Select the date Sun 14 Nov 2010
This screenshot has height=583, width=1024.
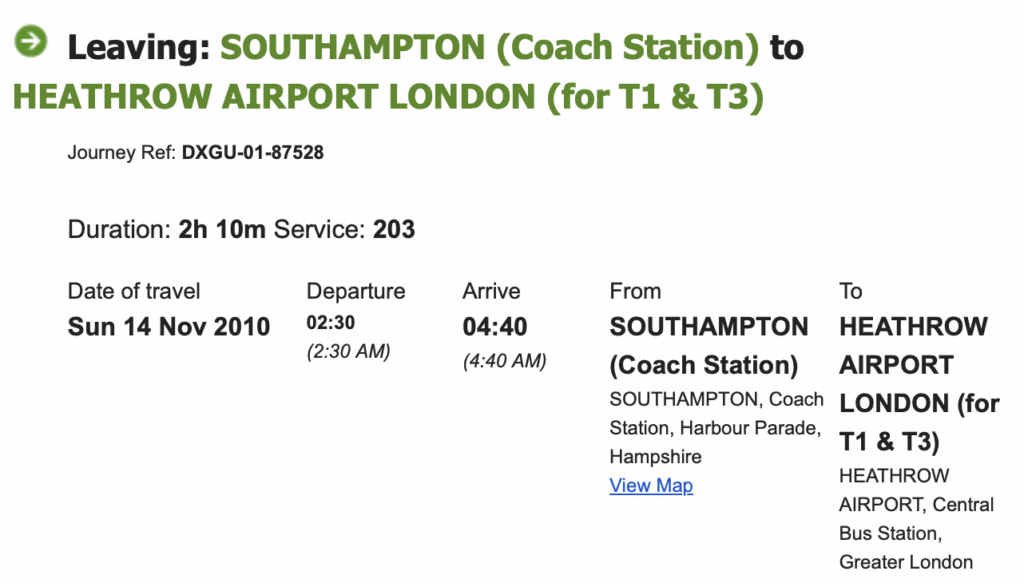click(169, 327)
